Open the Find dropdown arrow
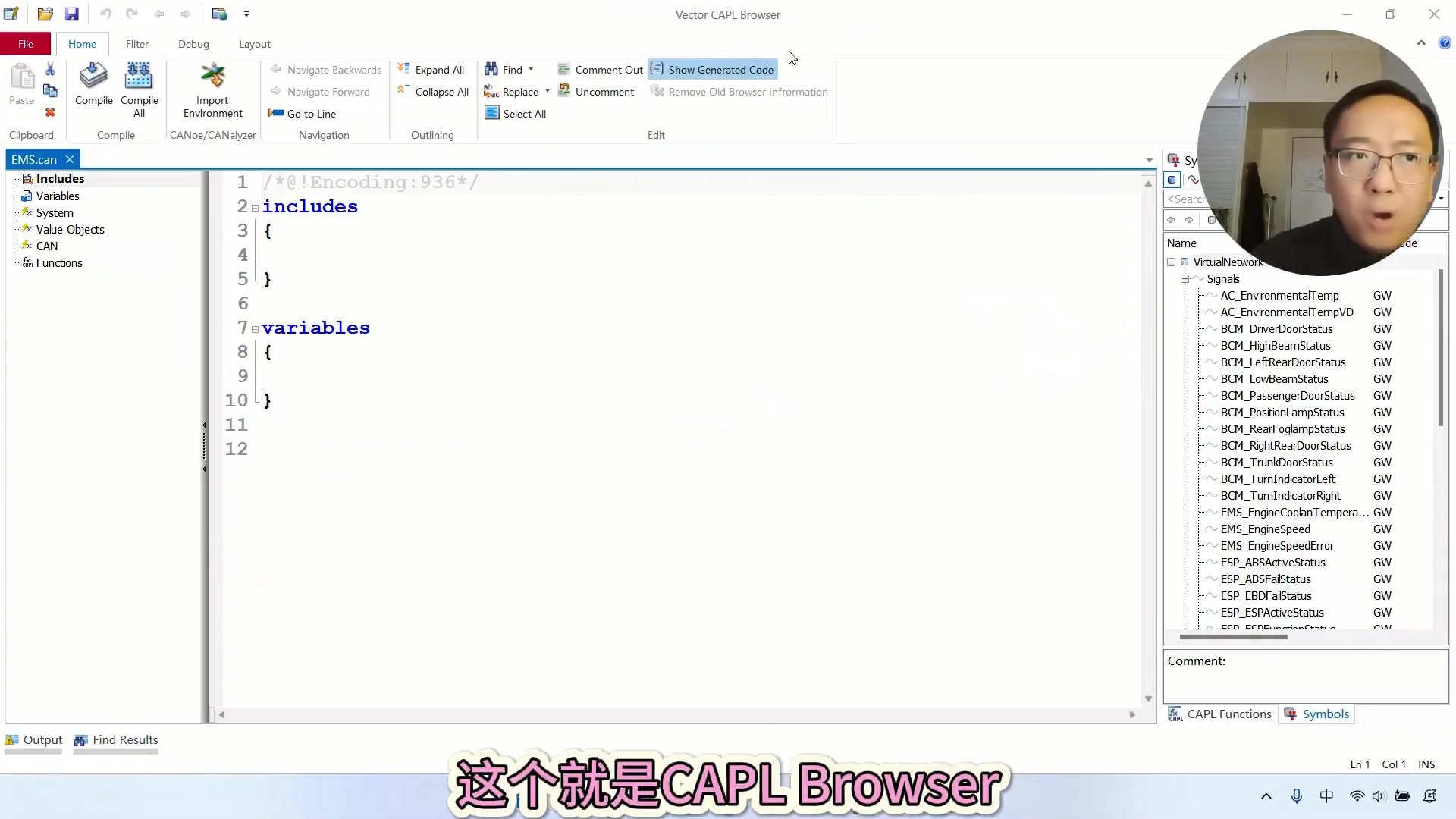Viewport: 1456px width, 819px height. [531, 69]
